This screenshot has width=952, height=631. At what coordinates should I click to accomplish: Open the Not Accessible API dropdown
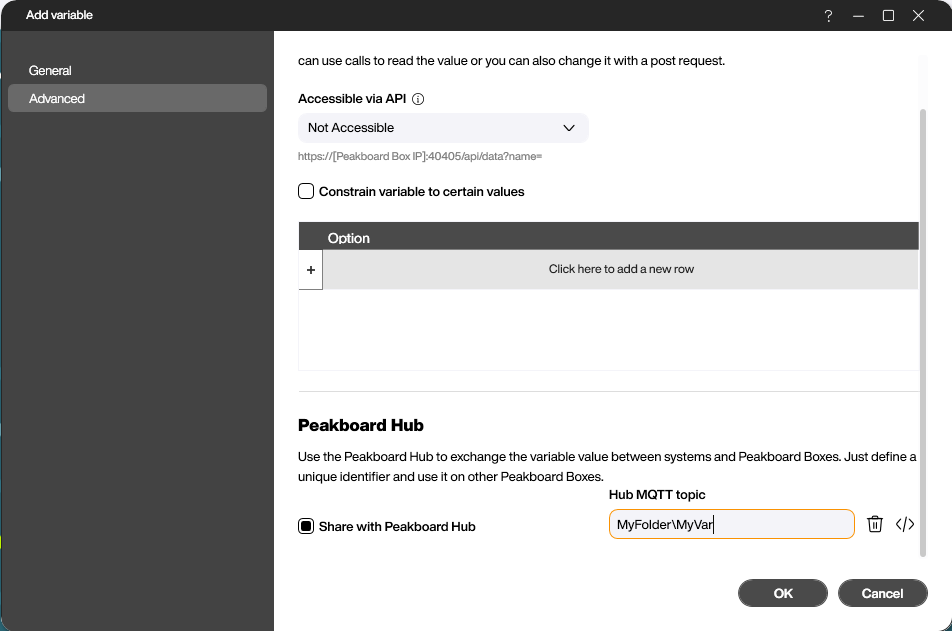tap(443, 128)
